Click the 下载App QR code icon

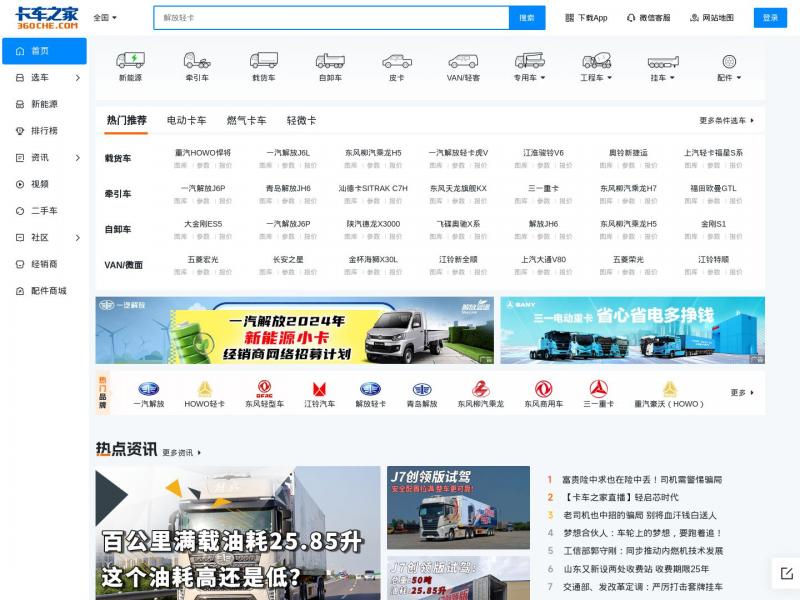(569, 18)
